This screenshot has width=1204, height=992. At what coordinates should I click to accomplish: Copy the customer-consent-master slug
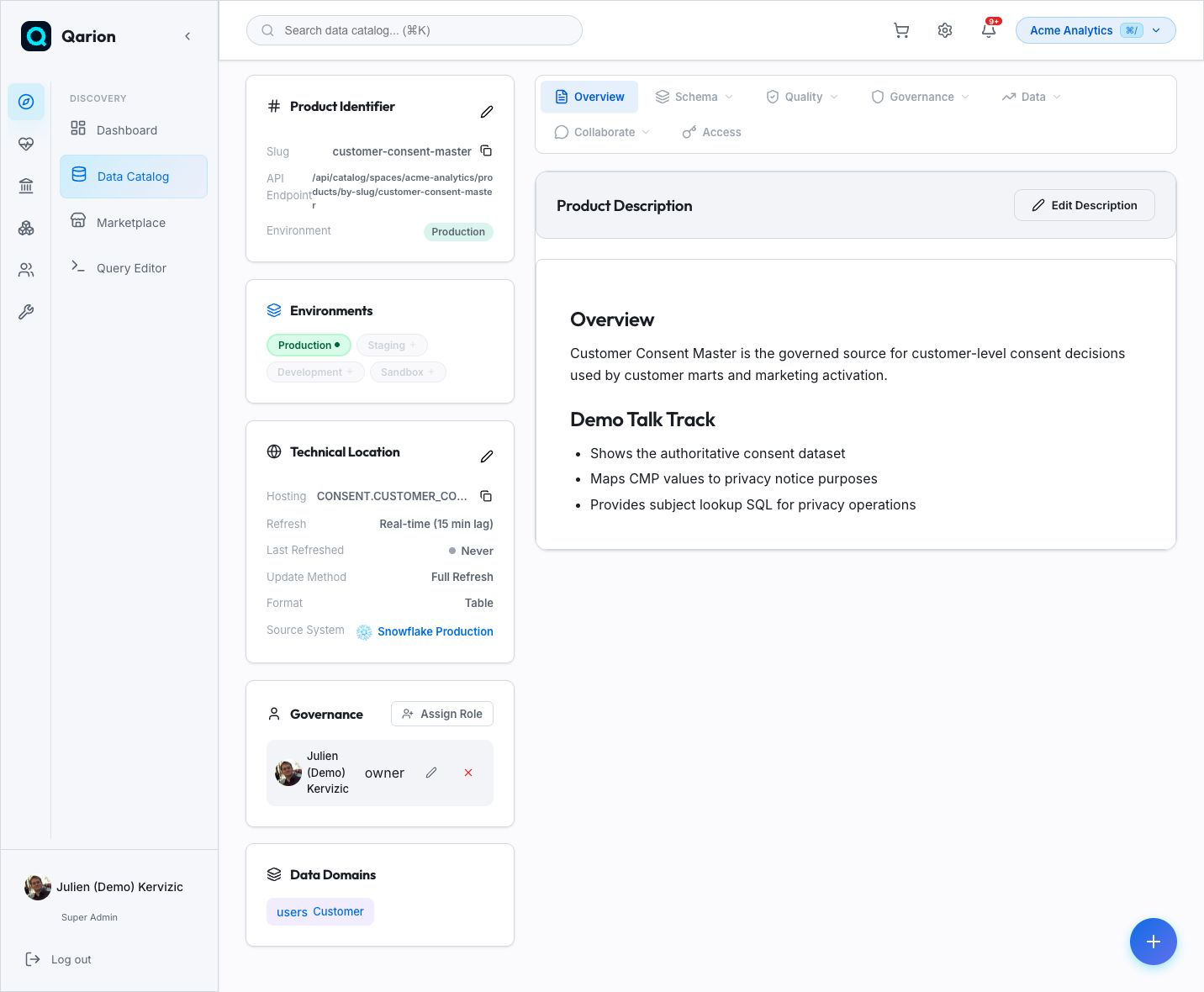click(486, 150)
